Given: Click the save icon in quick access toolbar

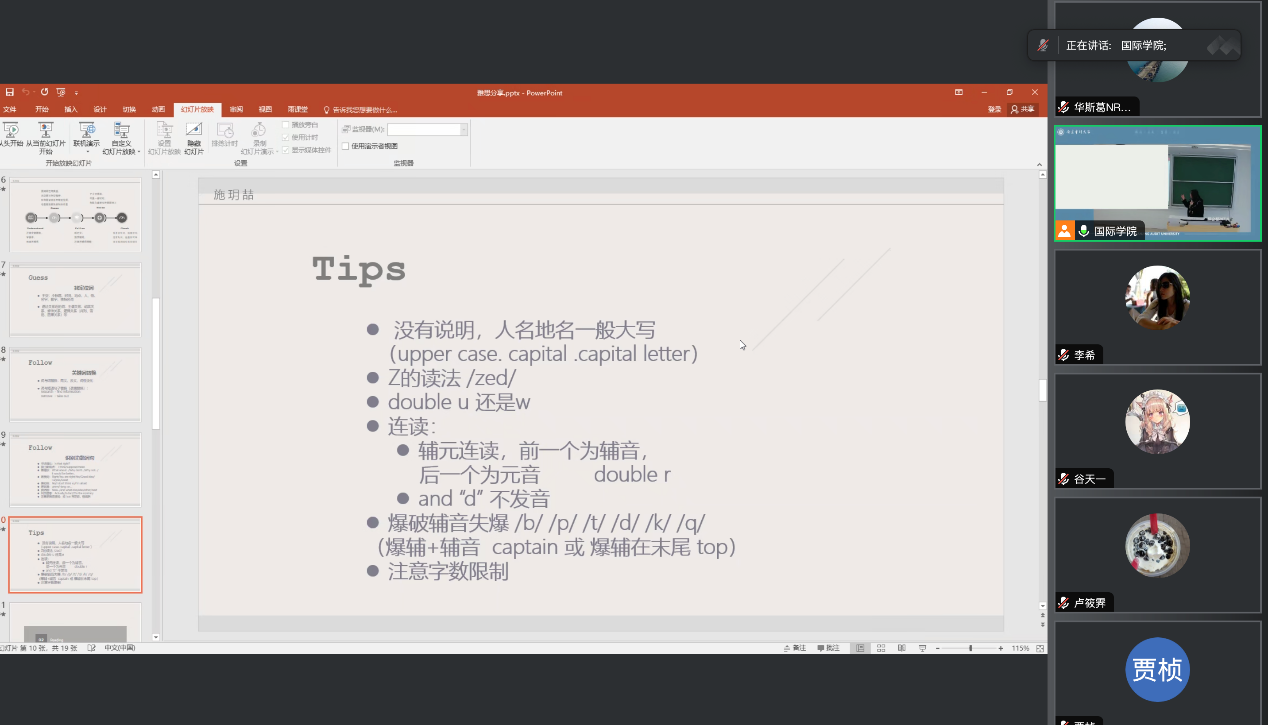Looking at the screenshot, I should [x=9, y=92].
